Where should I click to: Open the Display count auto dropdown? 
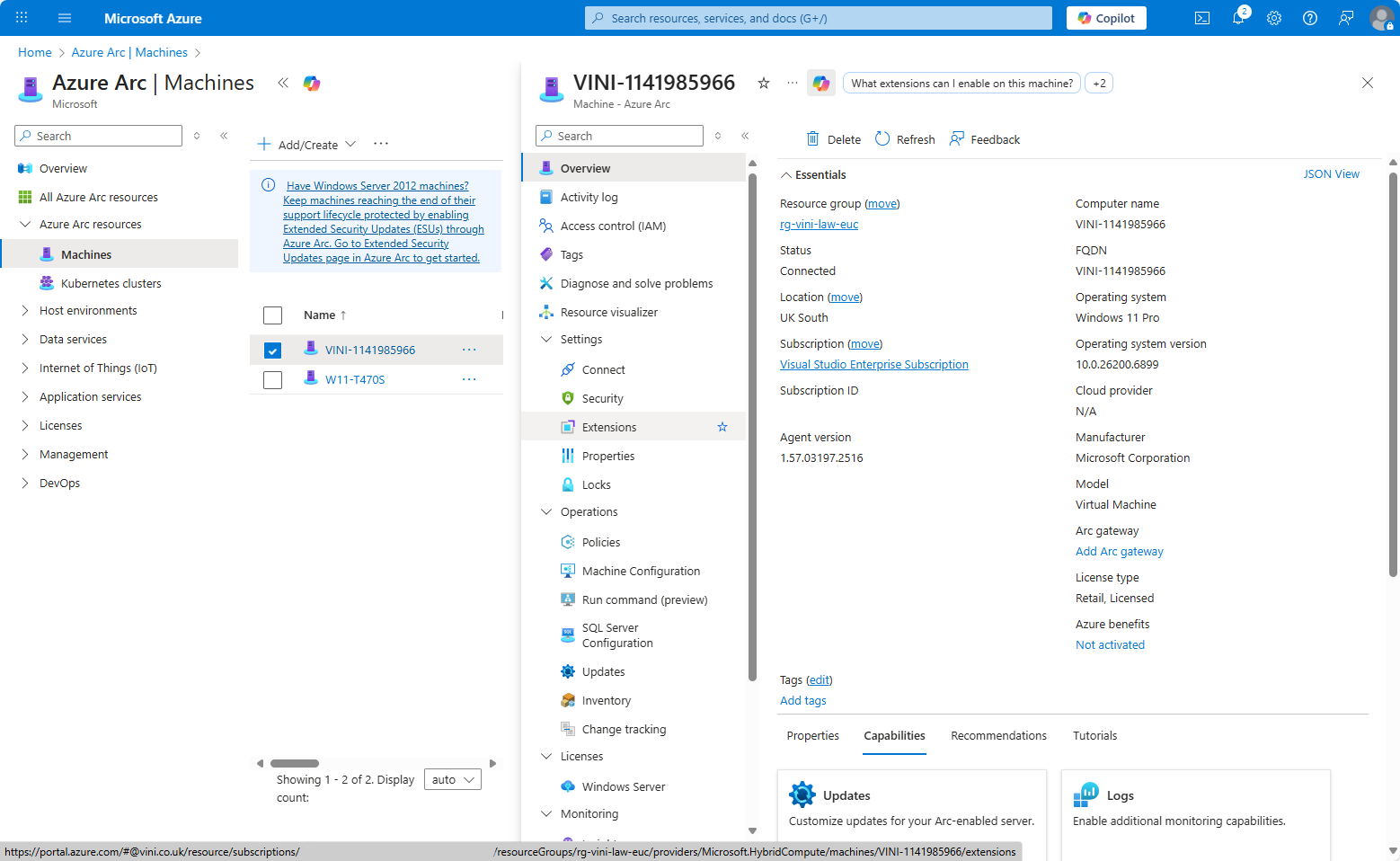point(452,780)
